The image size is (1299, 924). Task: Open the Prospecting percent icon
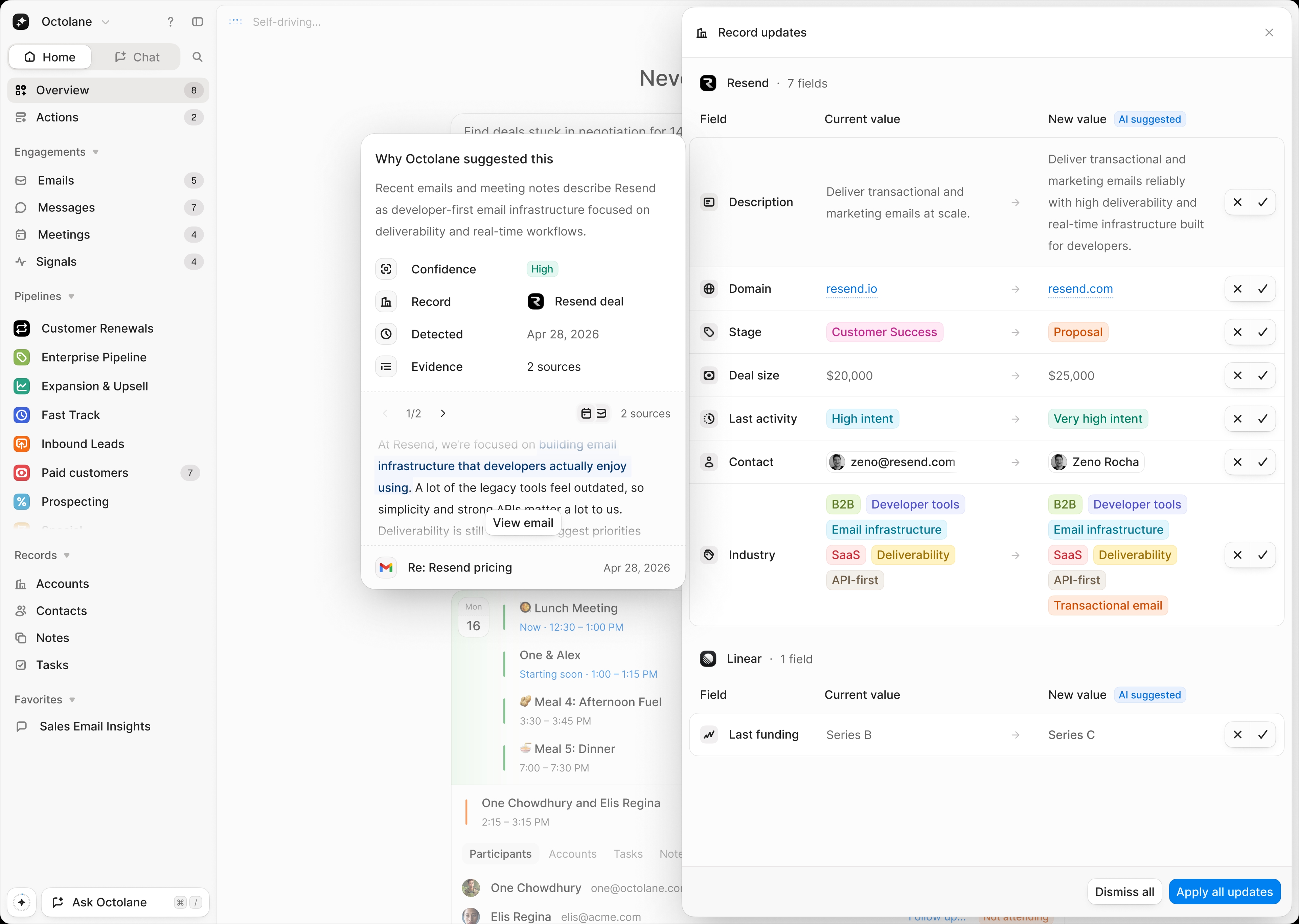tap(22, 502)
